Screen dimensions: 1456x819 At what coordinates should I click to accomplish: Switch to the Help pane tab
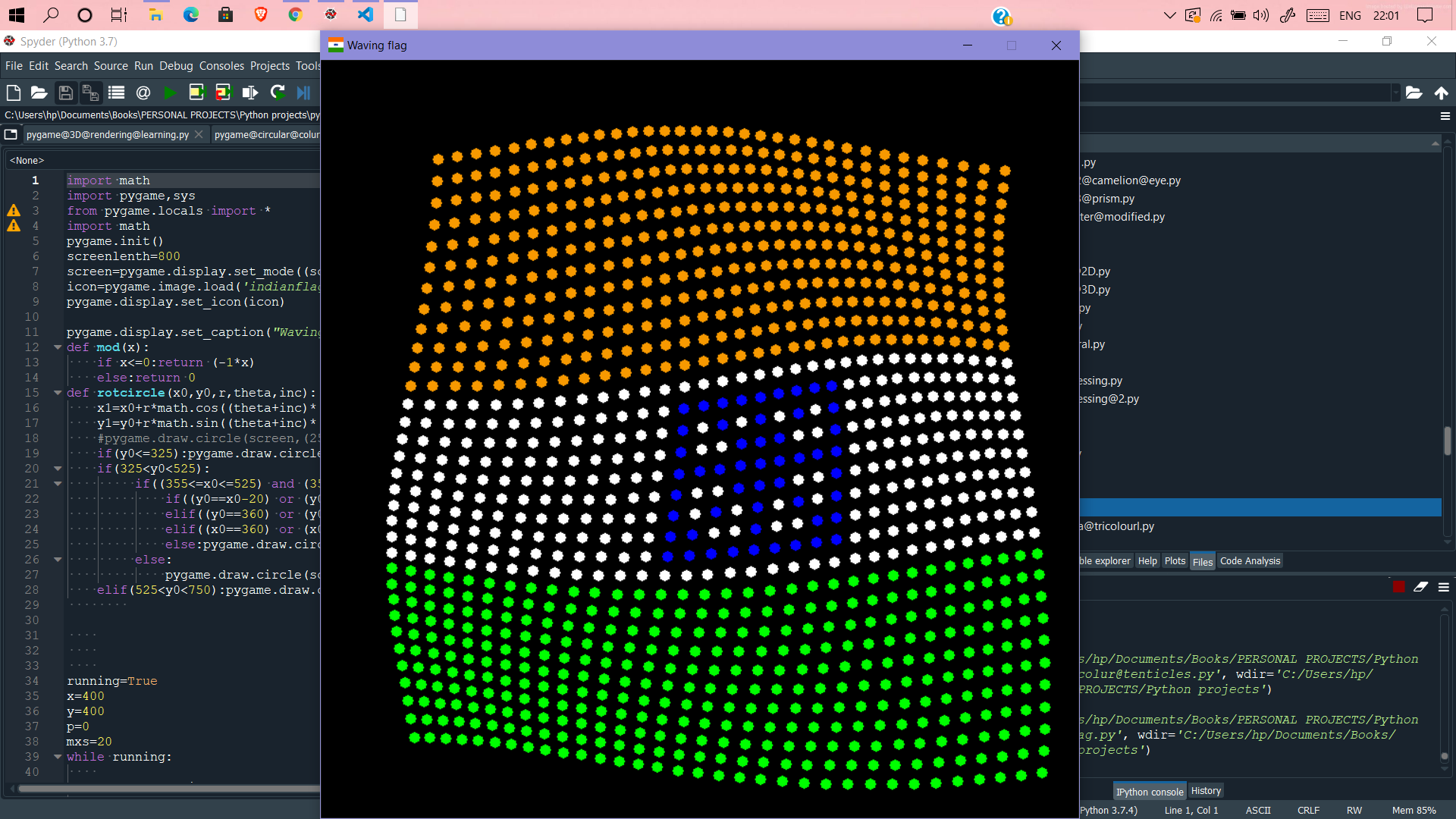click(1147, 561)
